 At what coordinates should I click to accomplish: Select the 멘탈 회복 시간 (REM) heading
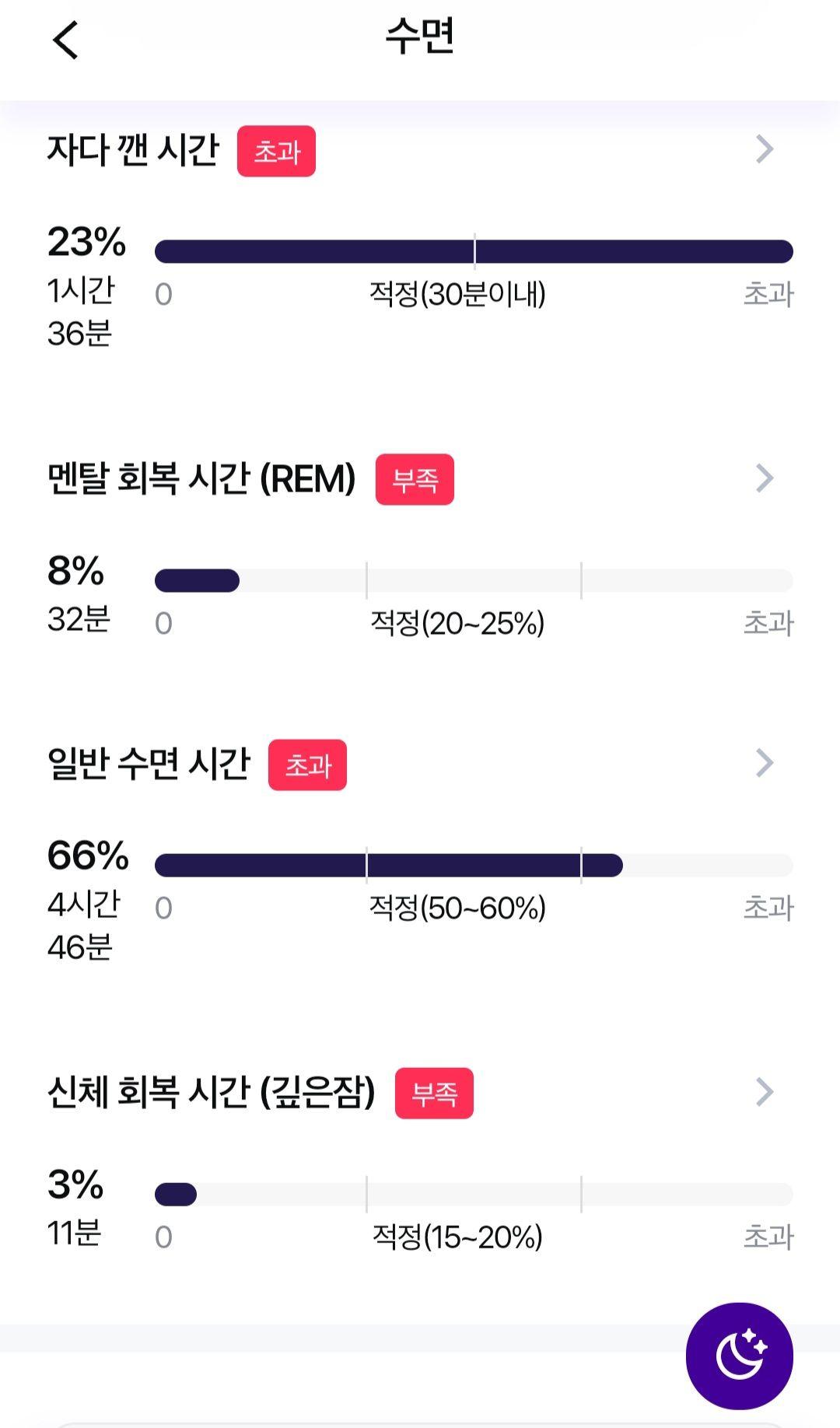coord(201,478)
